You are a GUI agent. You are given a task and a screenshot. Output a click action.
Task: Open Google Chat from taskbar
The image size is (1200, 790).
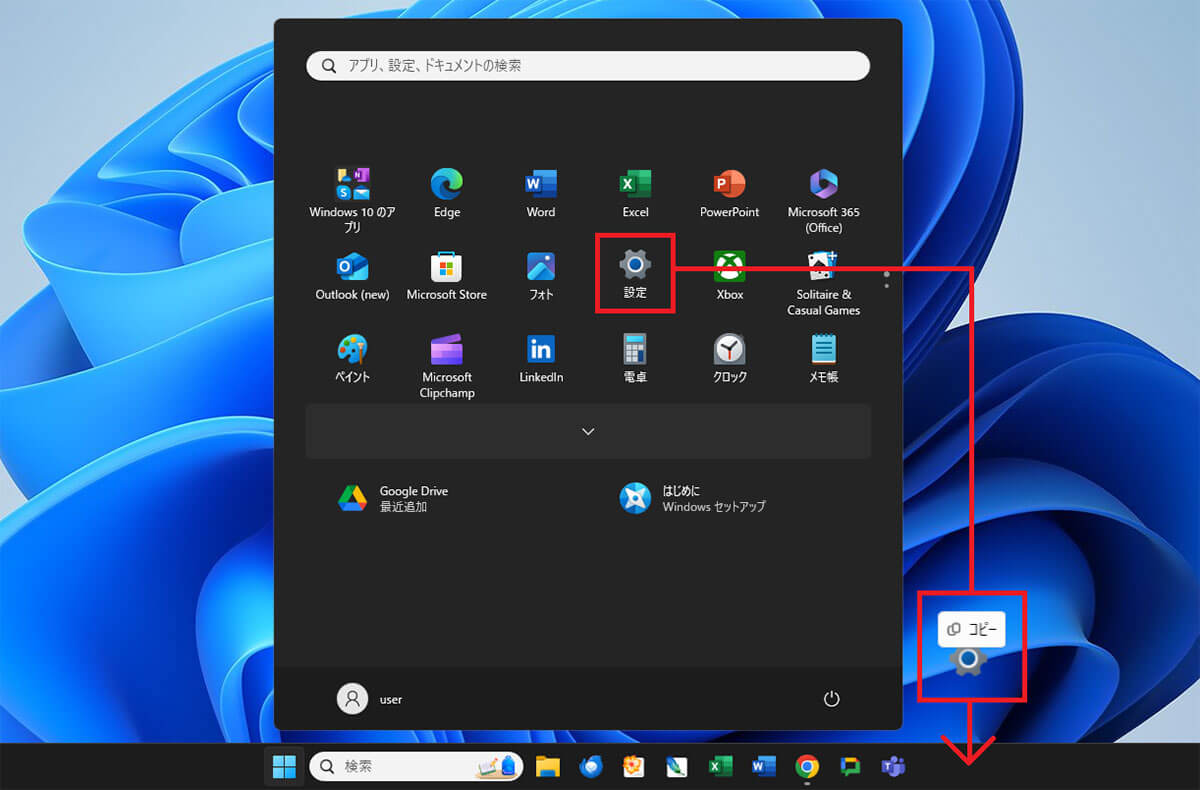(x=850, y=767)
